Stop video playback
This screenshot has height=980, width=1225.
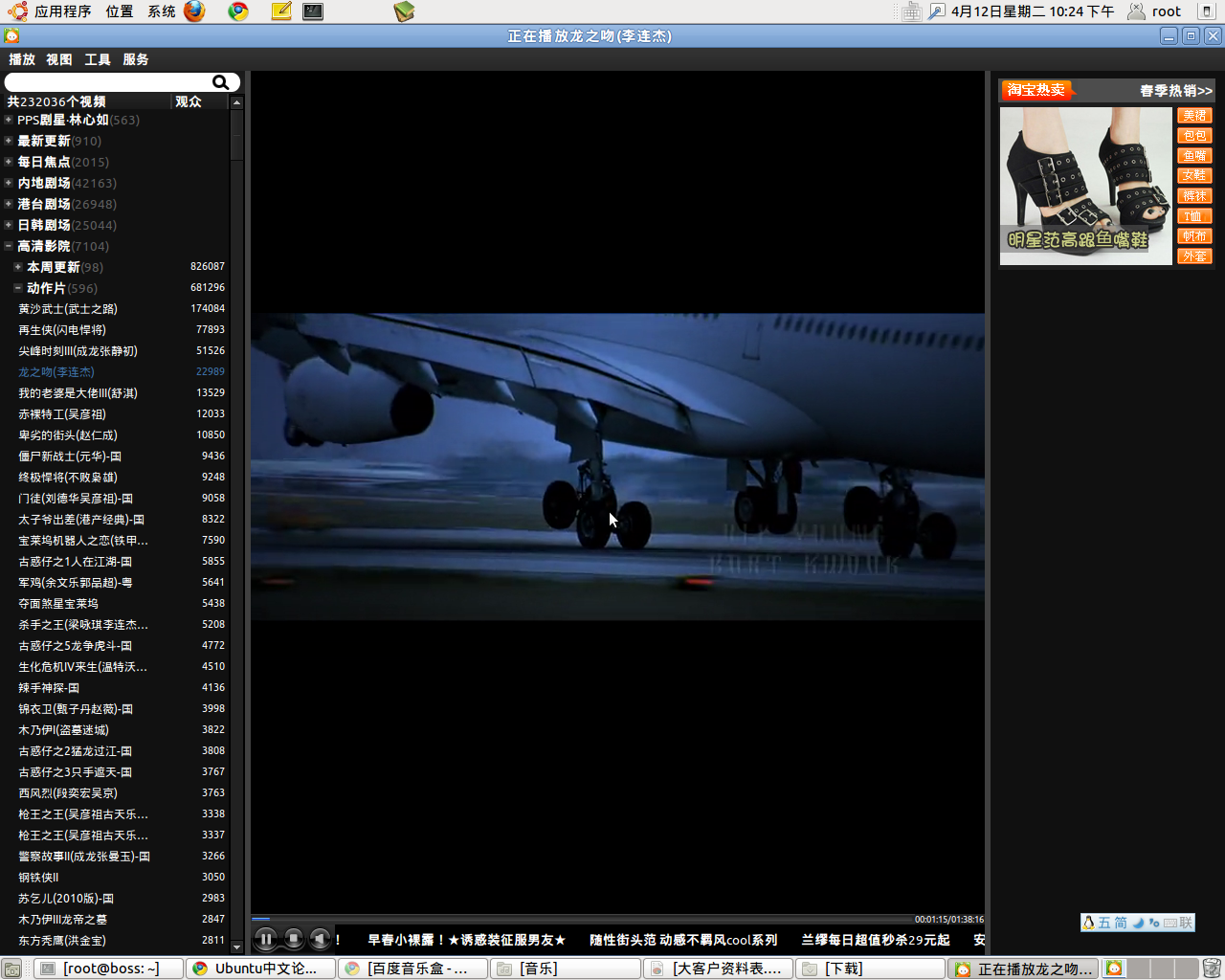pyautogui.click(x=294, y=940)
